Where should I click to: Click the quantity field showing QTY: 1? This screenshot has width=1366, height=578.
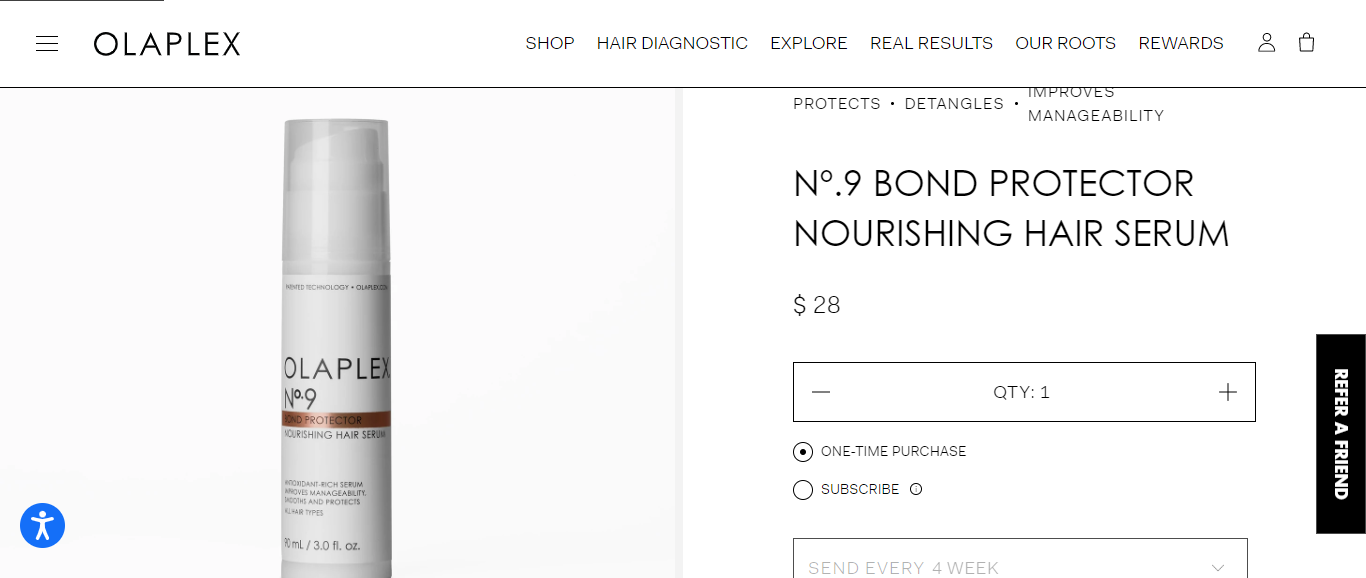[x=1021, y=392]
